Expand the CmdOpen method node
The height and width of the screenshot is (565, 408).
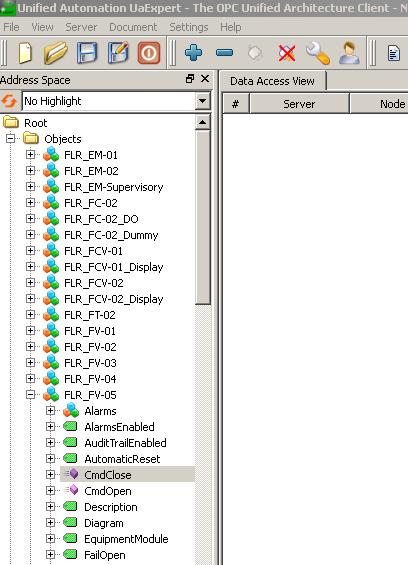50,491
